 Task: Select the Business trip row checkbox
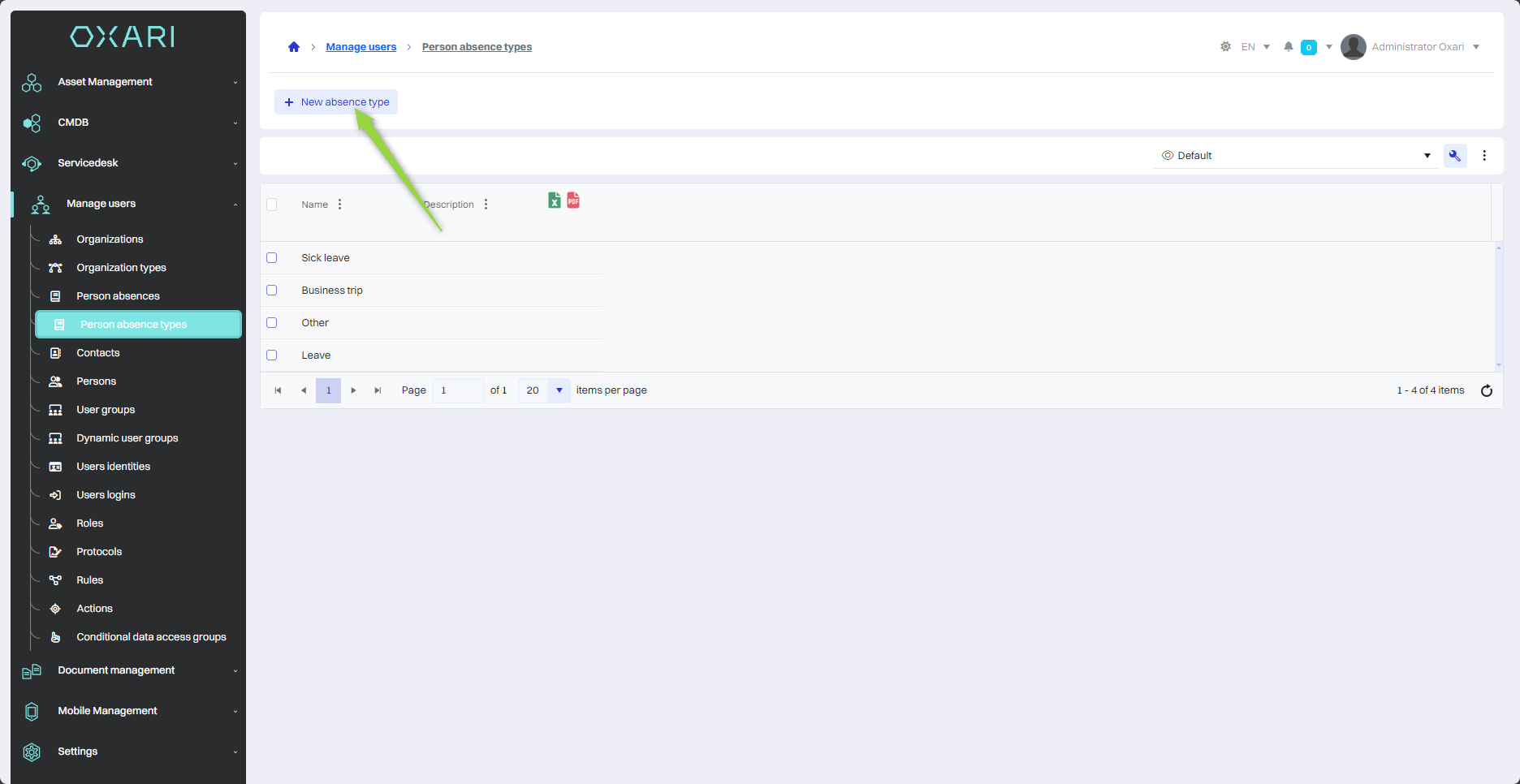[272, 291]
